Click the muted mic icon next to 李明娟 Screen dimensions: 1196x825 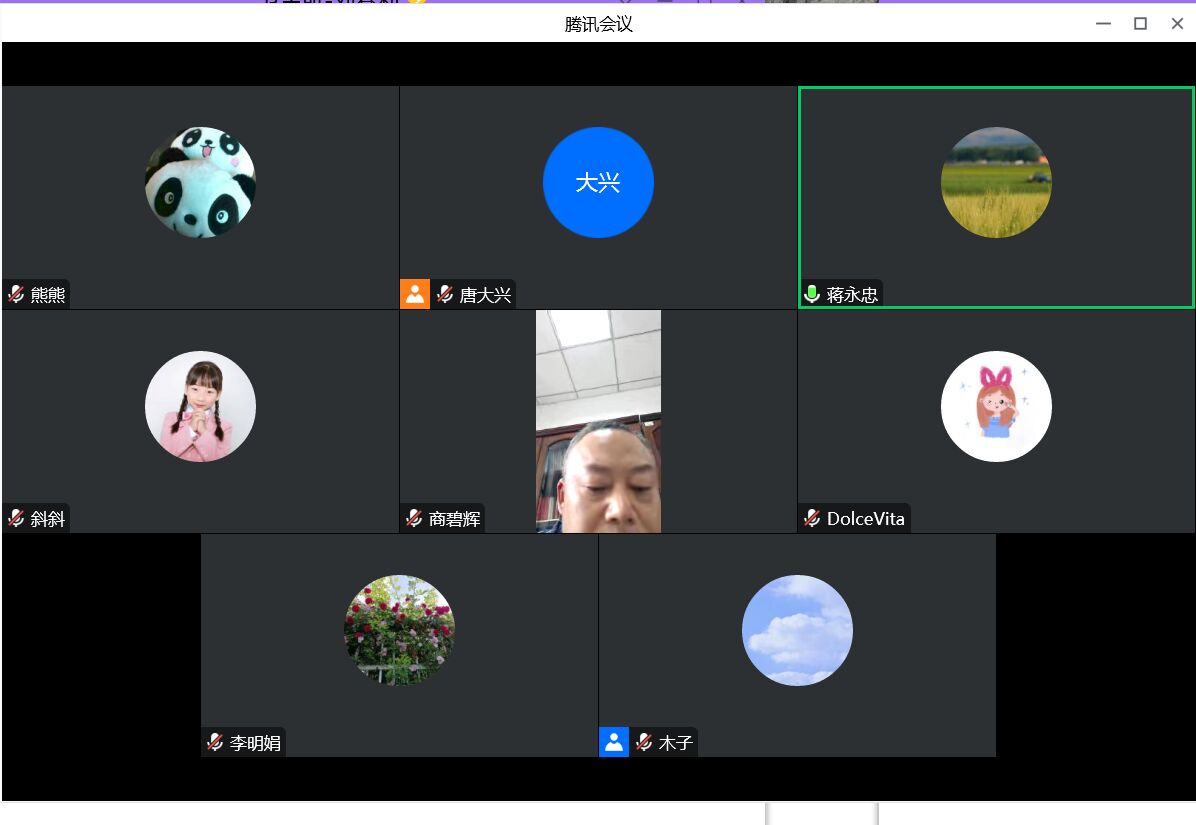215,742
